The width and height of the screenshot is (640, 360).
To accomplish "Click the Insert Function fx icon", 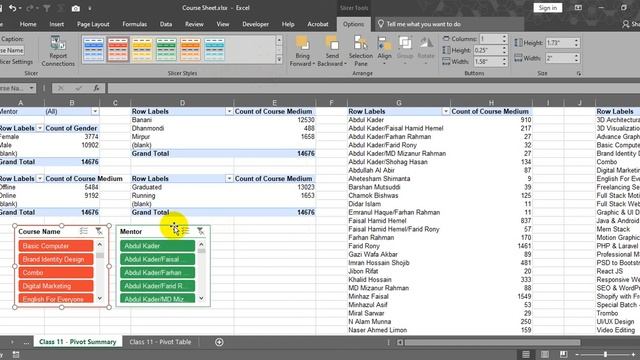I will pos(96,88).
